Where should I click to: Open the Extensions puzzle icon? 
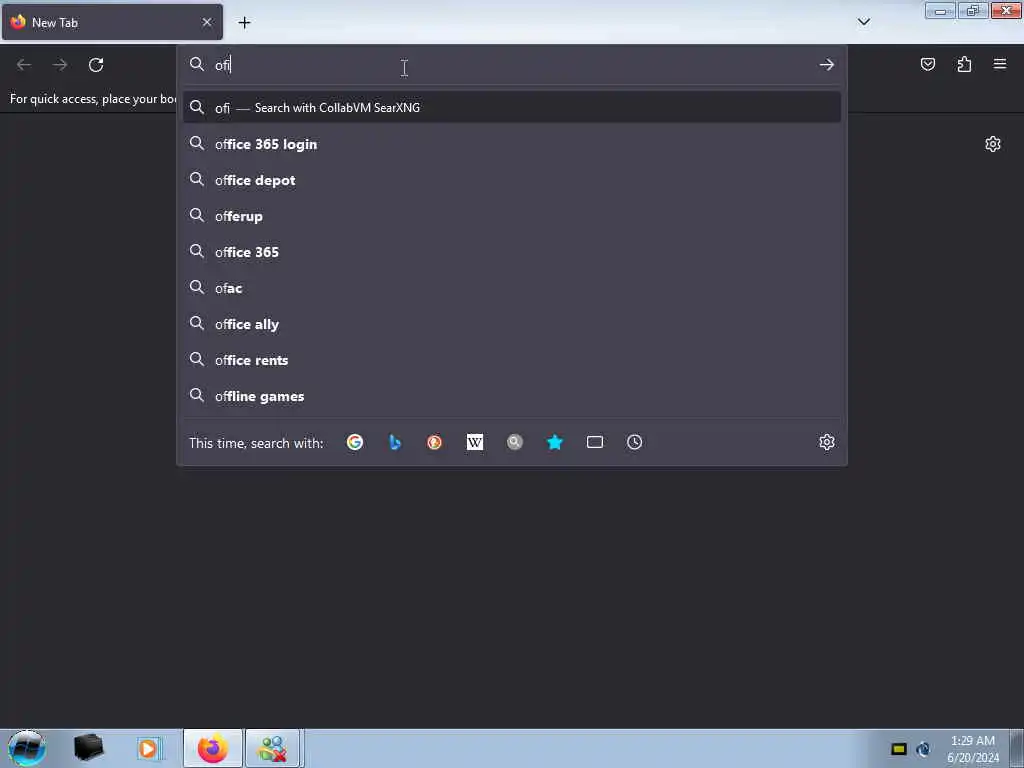click(x=964, y=64)
